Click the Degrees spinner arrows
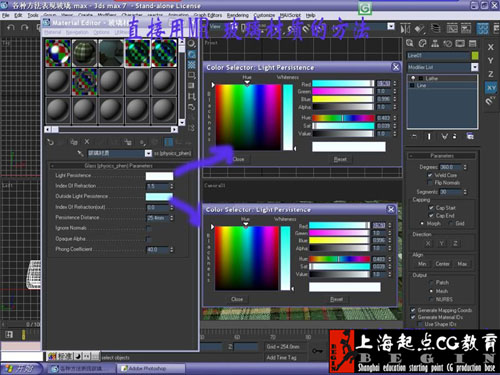This screenshot has height=375, width=500. (x=465, y=167)
